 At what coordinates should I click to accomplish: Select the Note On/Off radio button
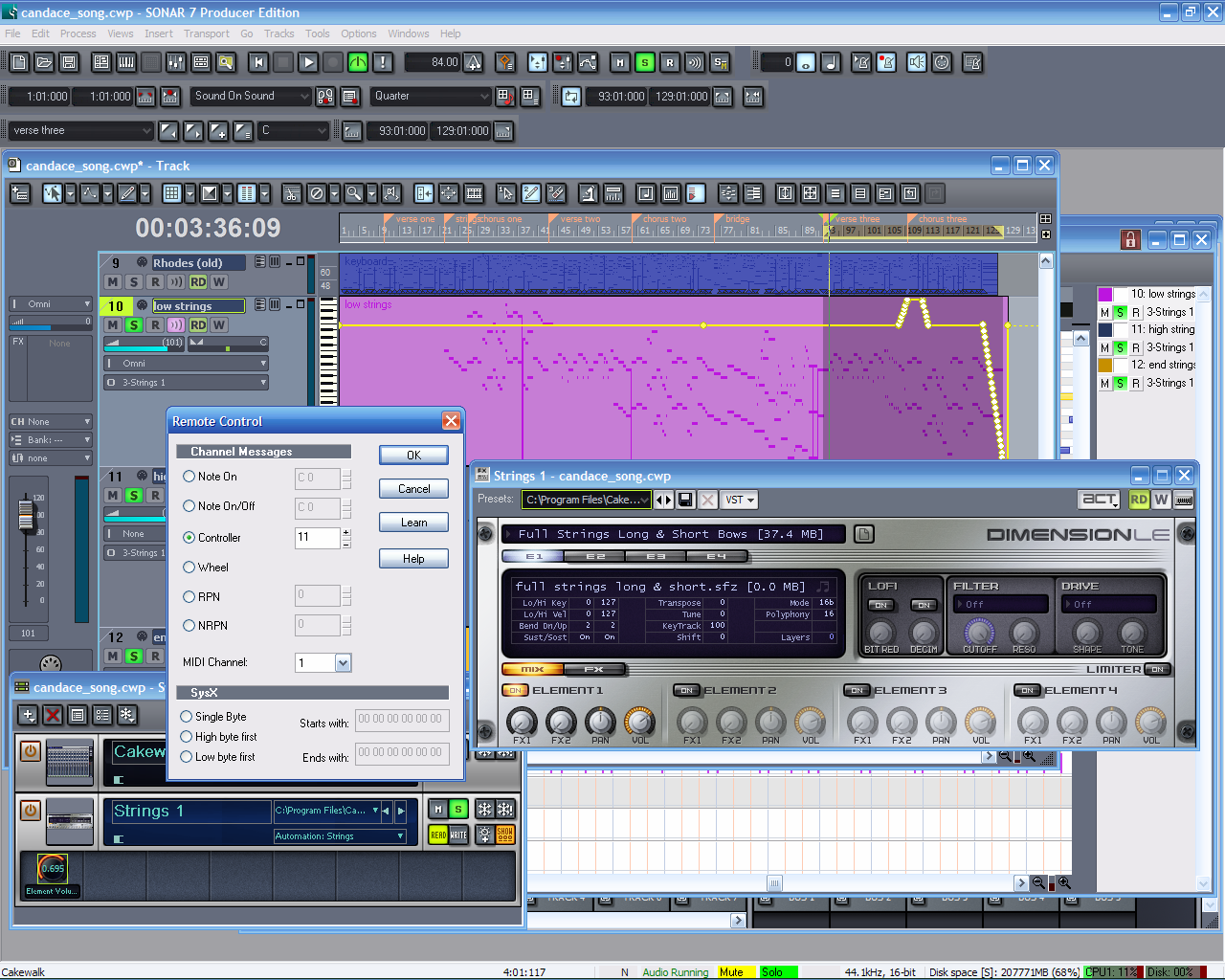pyautogui.click(x=189, y=506)
